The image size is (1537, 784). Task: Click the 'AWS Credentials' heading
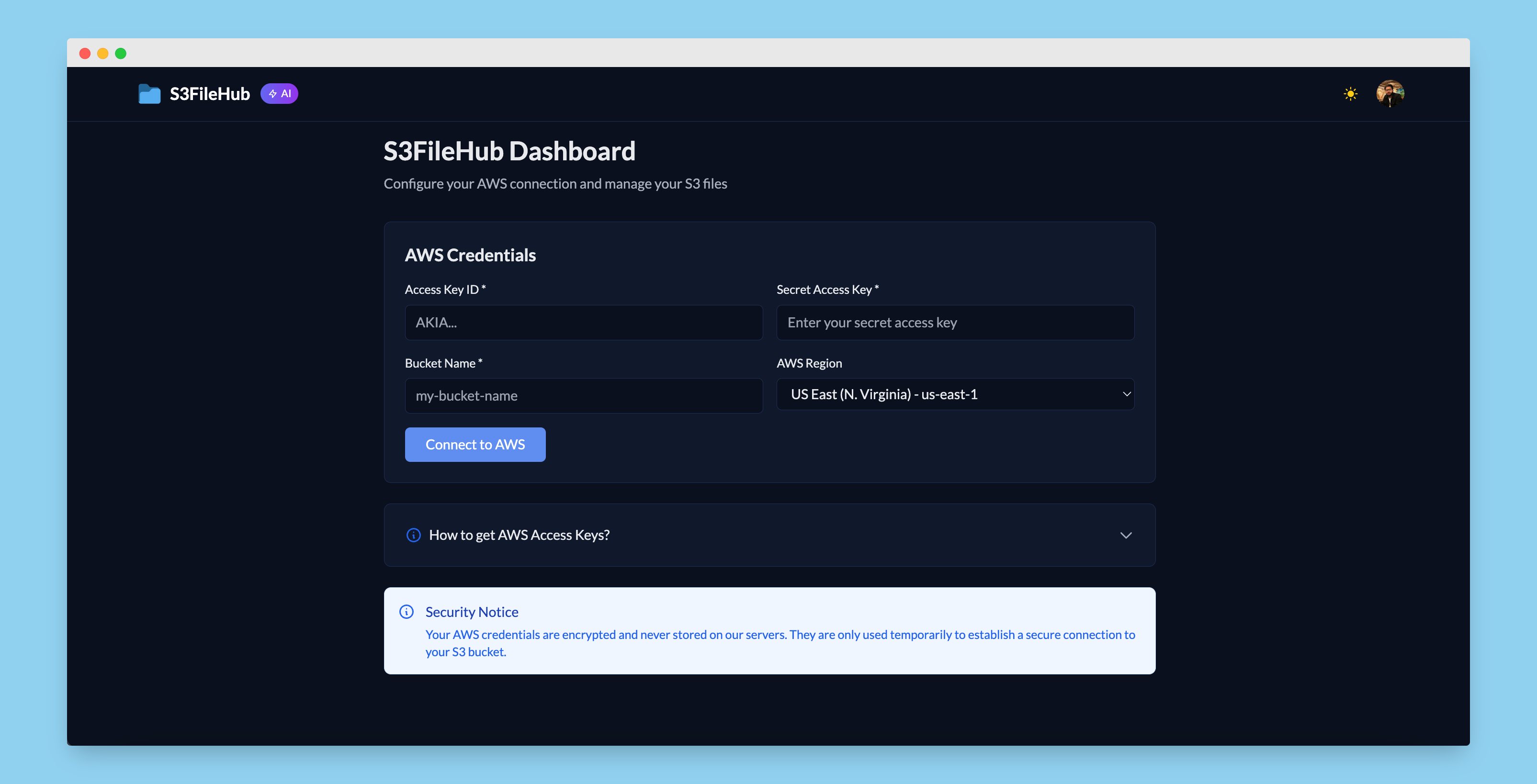pos(470,256)
